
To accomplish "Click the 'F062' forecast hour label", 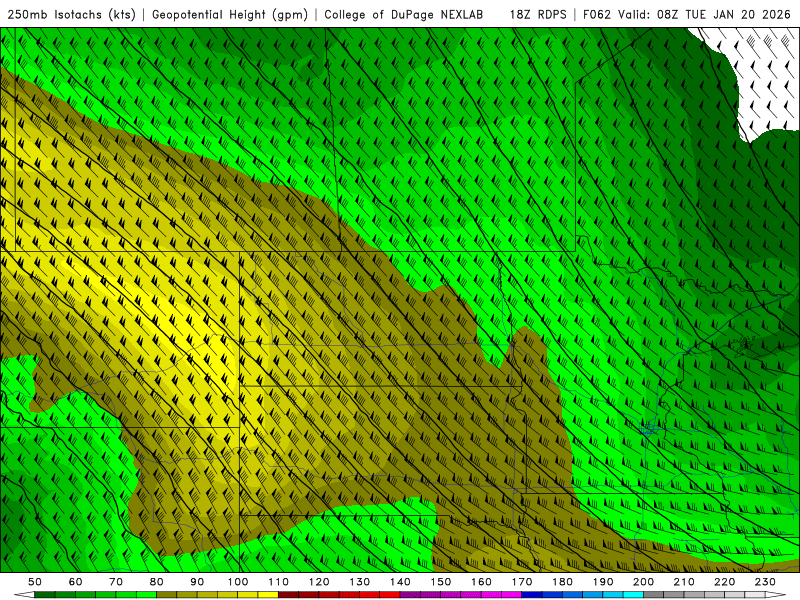I will [x=597, y=15].
